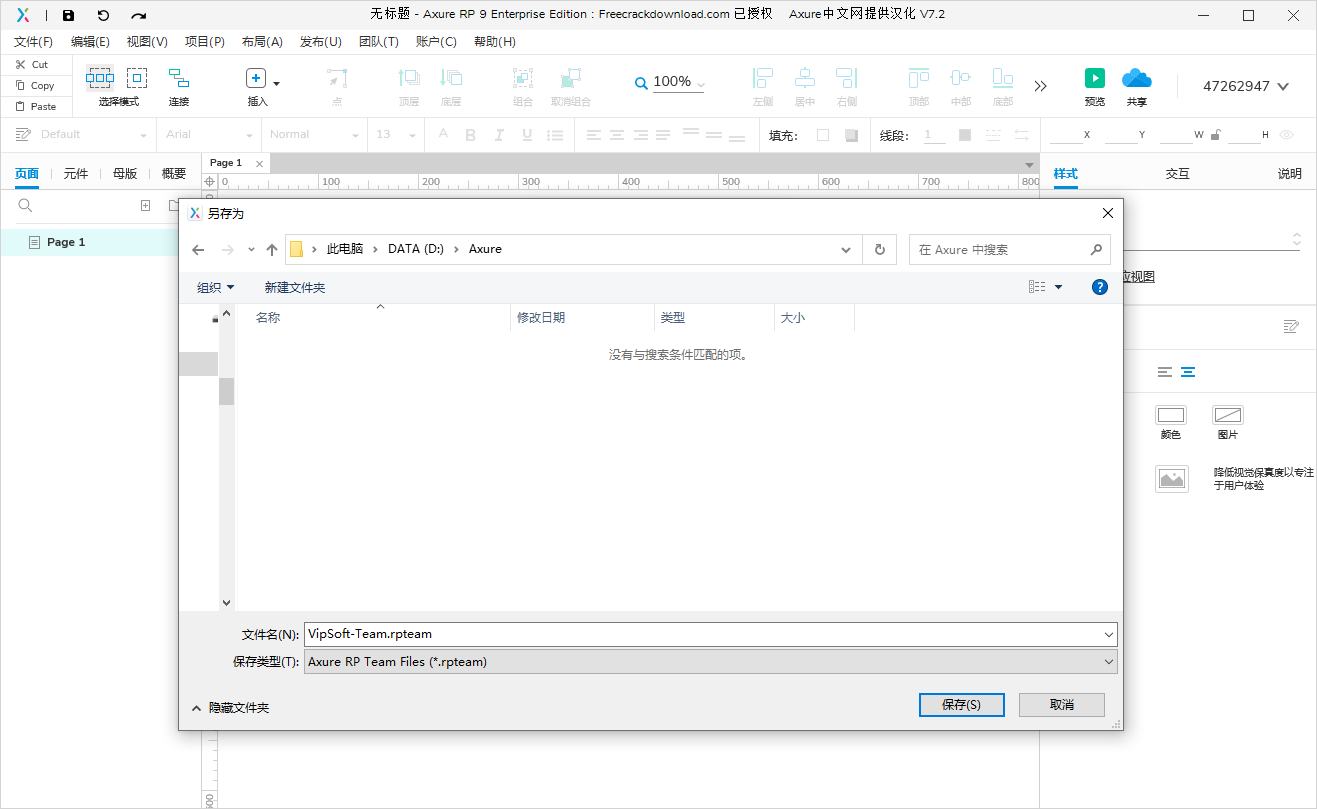
Task: Expand the address path history dropdown
Action: pos(846,250)
